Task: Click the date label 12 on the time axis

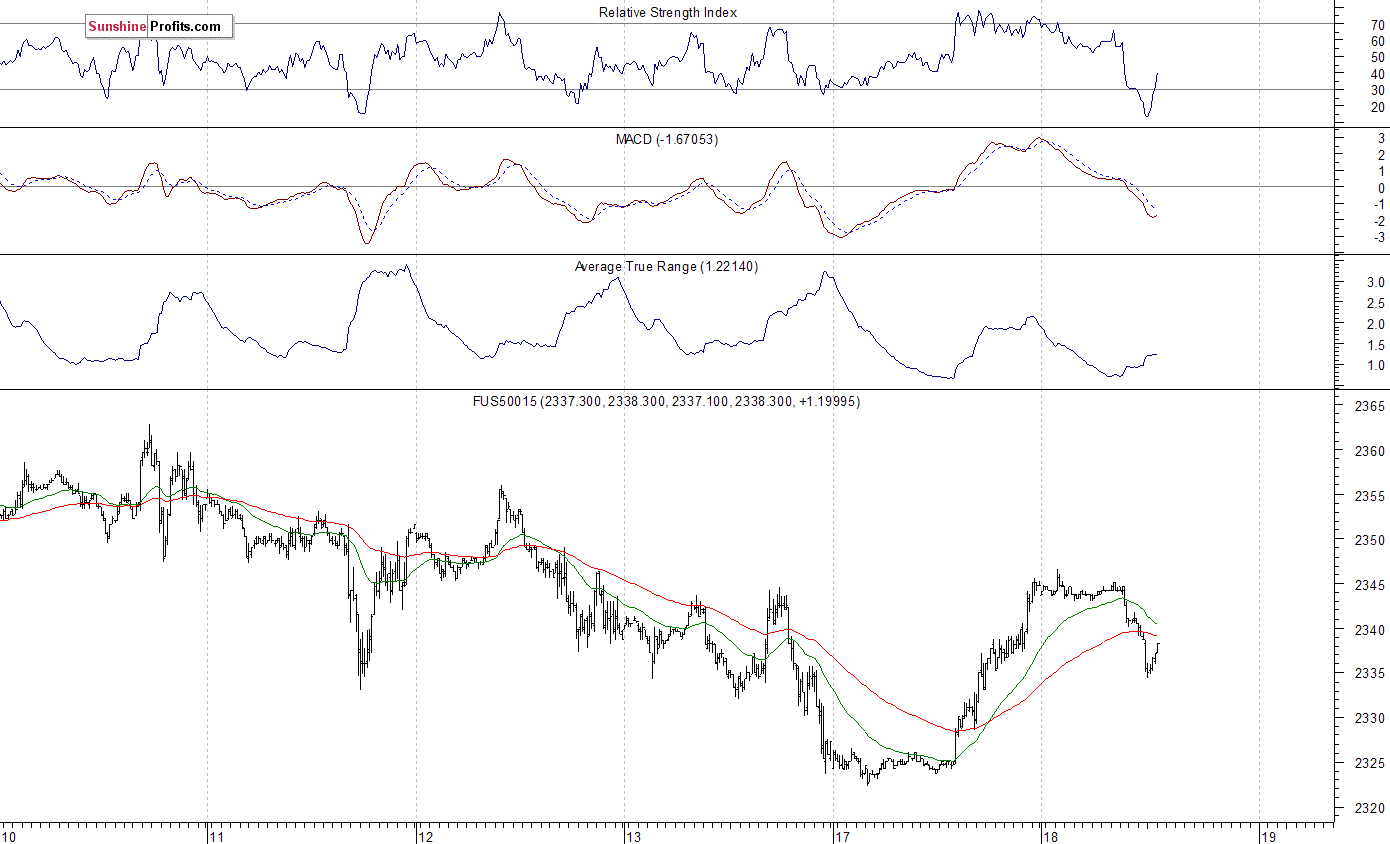Action: 427,836
